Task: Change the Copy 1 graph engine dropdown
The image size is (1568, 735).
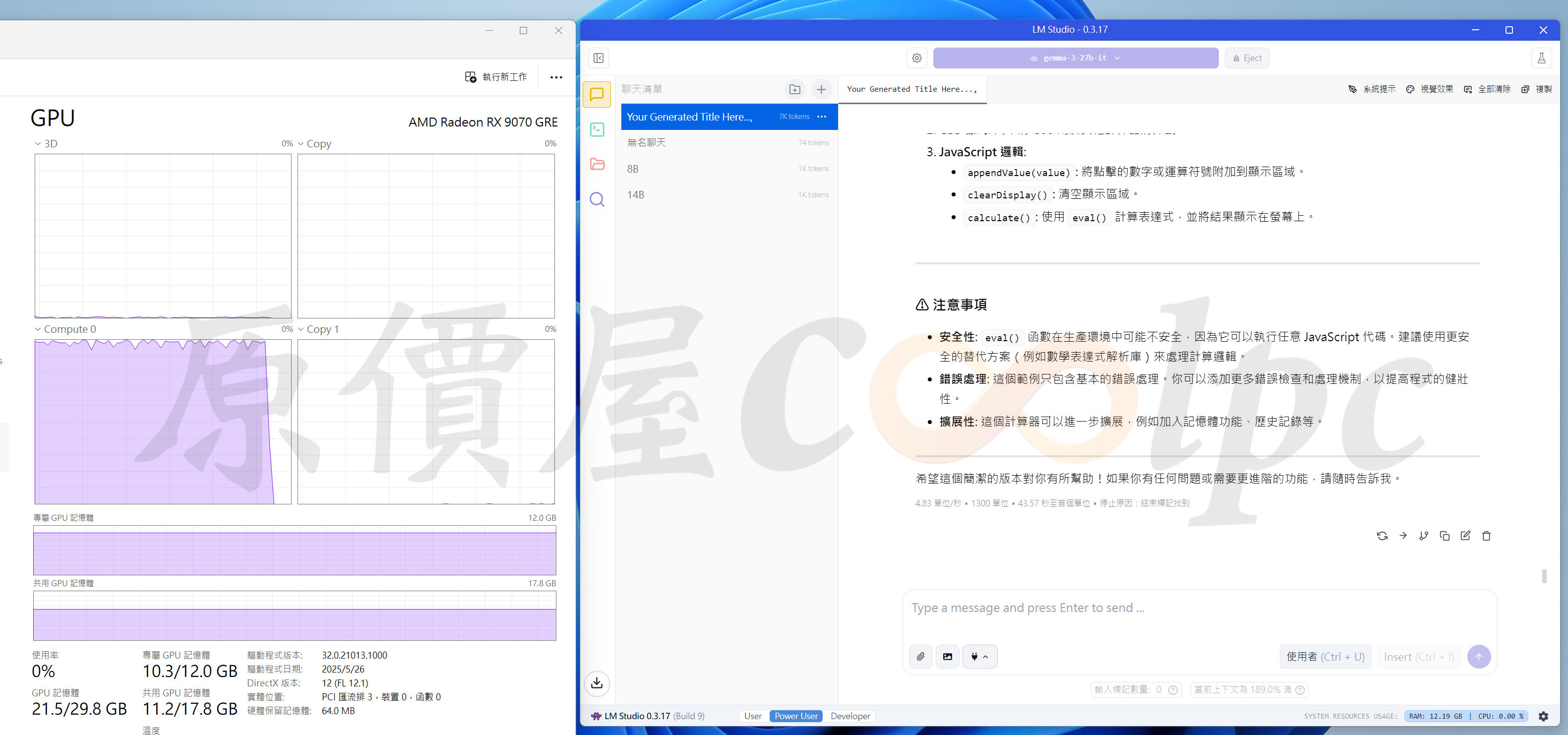Action: point(318,329)
